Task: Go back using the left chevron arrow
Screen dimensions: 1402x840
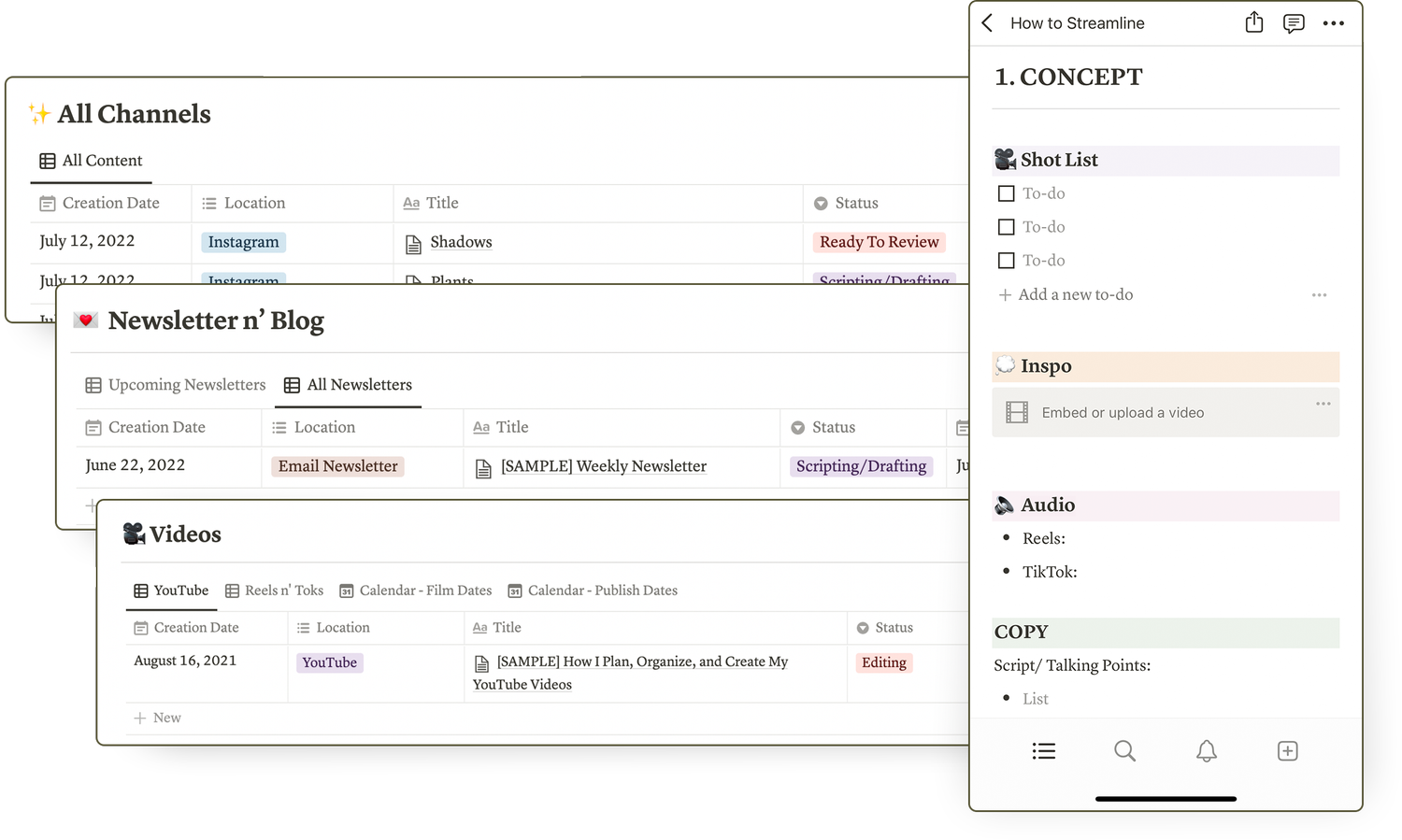Action: click(988, 23)
